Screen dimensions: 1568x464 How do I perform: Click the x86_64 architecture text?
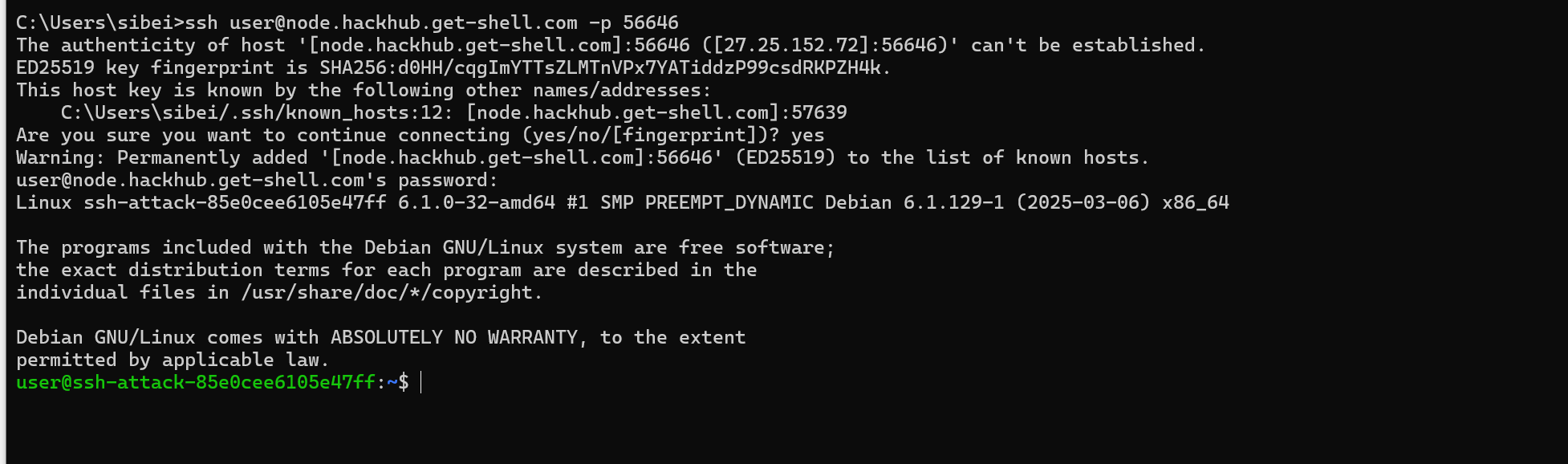pos(1195,202)
